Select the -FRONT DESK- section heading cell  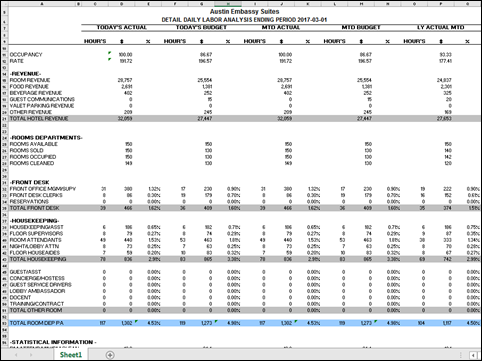tap(30, 182)
